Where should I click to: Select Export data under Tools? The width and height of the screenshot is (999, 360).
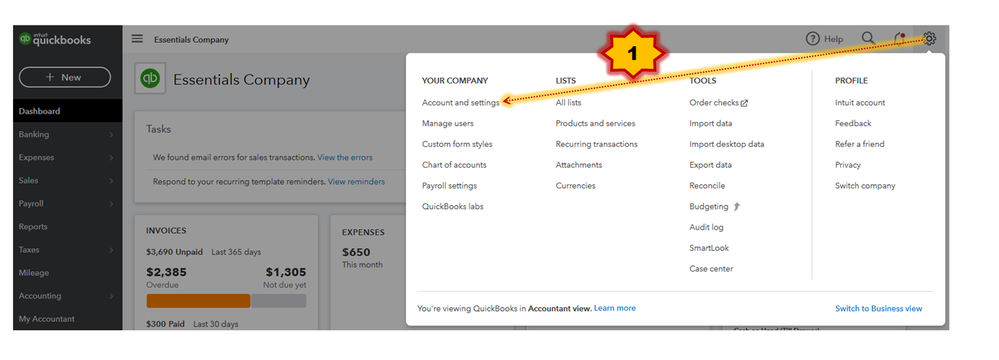click(710, 165)
